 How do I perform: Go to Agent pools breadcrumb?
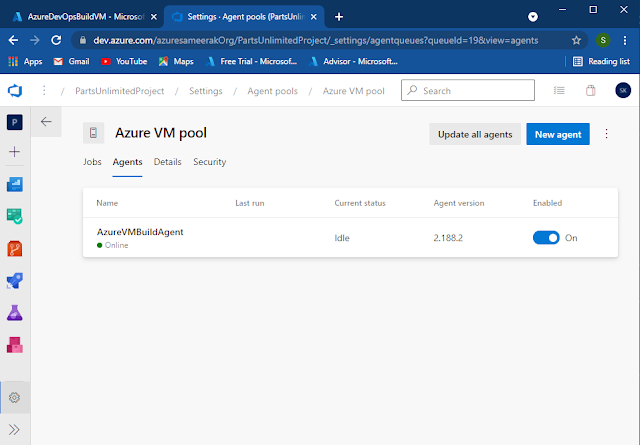tap(272, 91)
